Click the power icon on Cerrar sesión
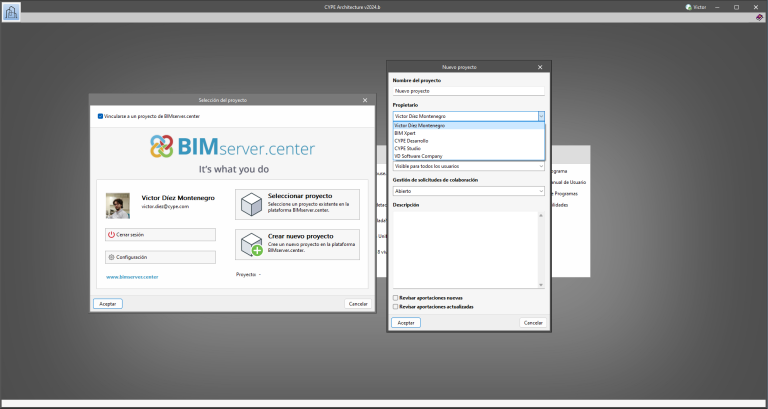Screen dimensions: 768x409 pos(111,235)
